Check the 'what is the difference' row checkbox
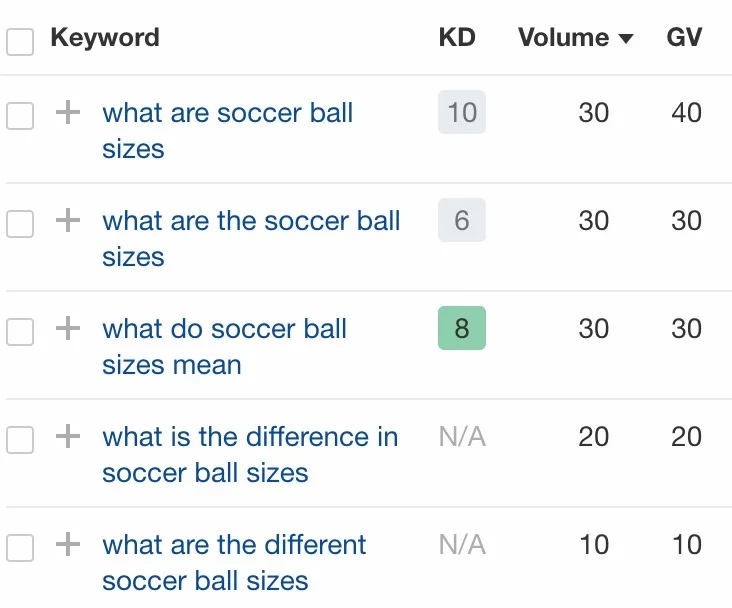The height and width of the screenshot is (608, 732). [x=20, y=440]
